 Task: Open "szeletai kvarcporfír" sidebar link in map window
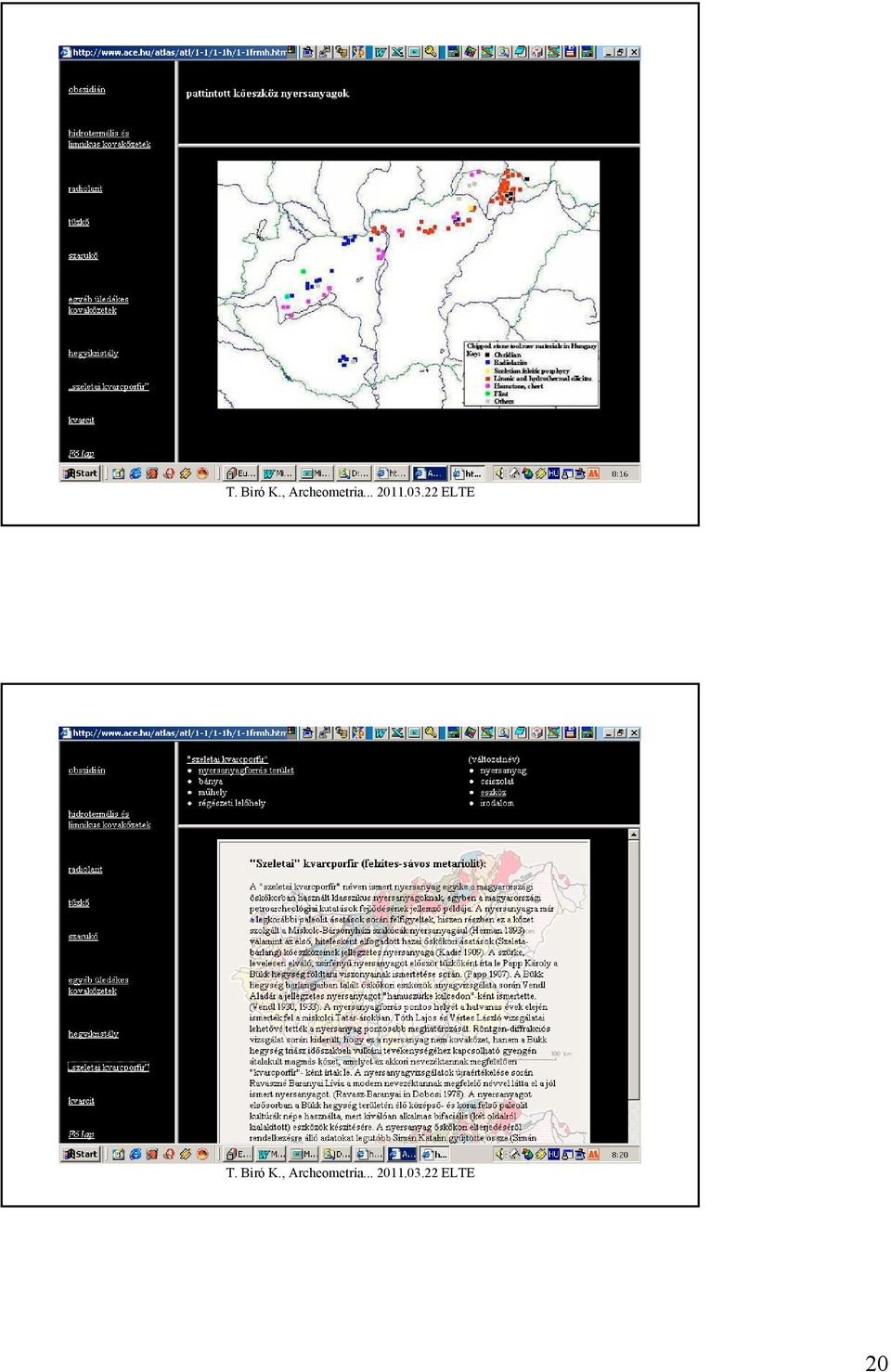point(108,386)
